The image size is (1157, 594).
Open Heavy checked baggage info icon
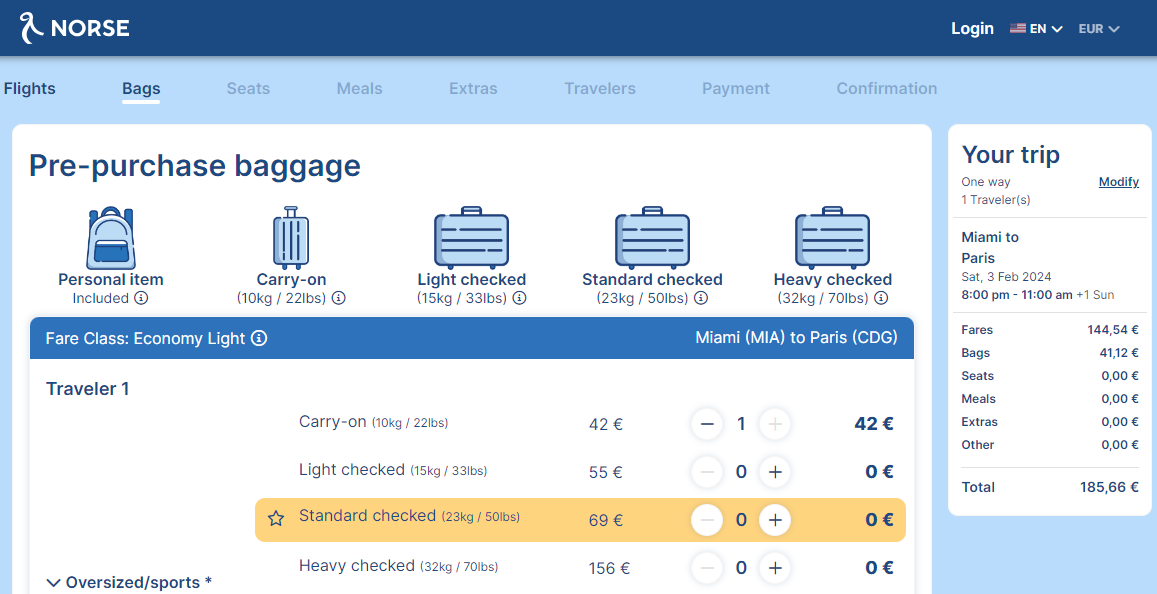pos(881,298)
